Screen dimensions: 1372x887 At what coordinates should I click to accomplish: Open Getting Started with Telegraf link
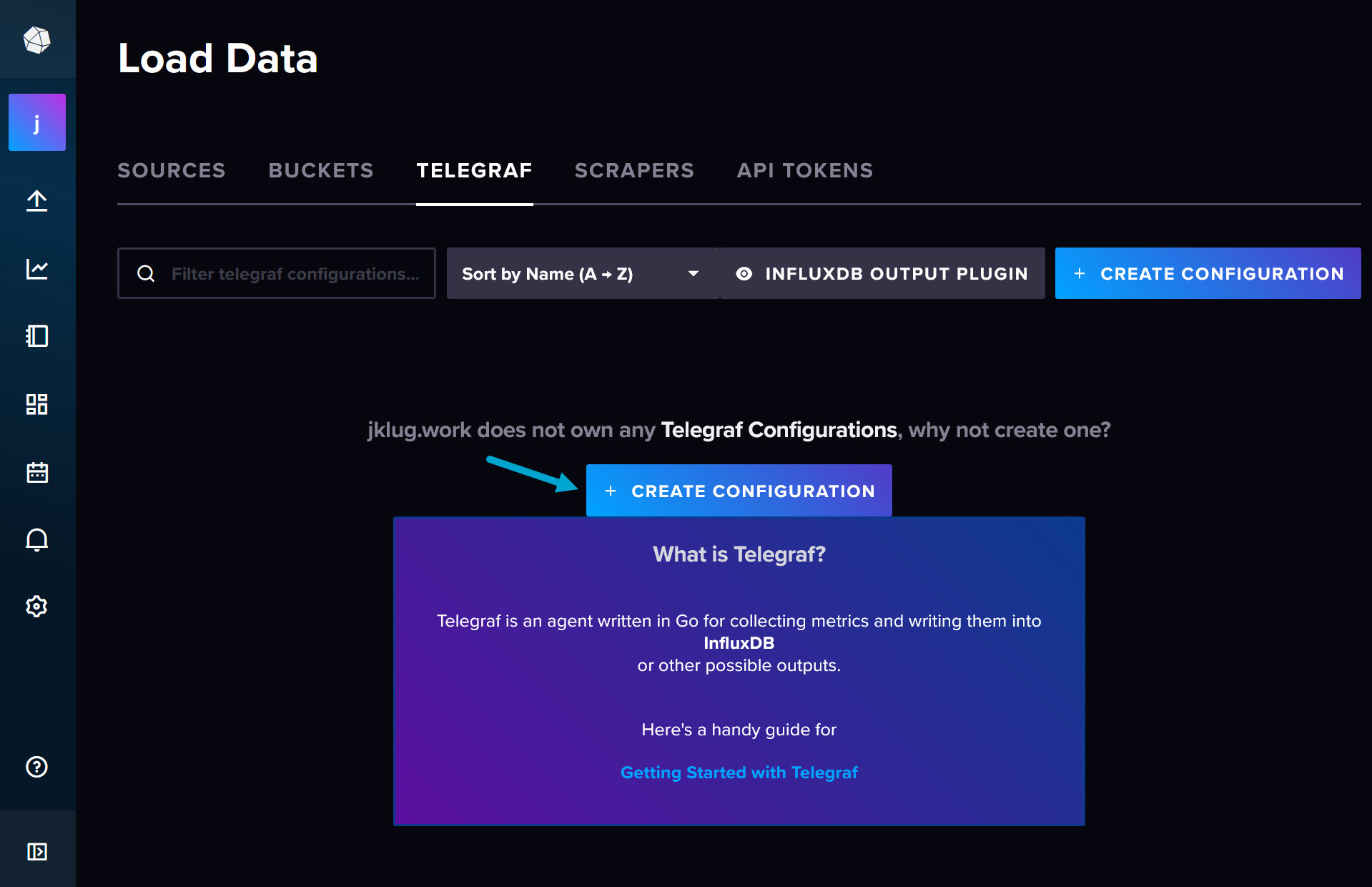739,773
